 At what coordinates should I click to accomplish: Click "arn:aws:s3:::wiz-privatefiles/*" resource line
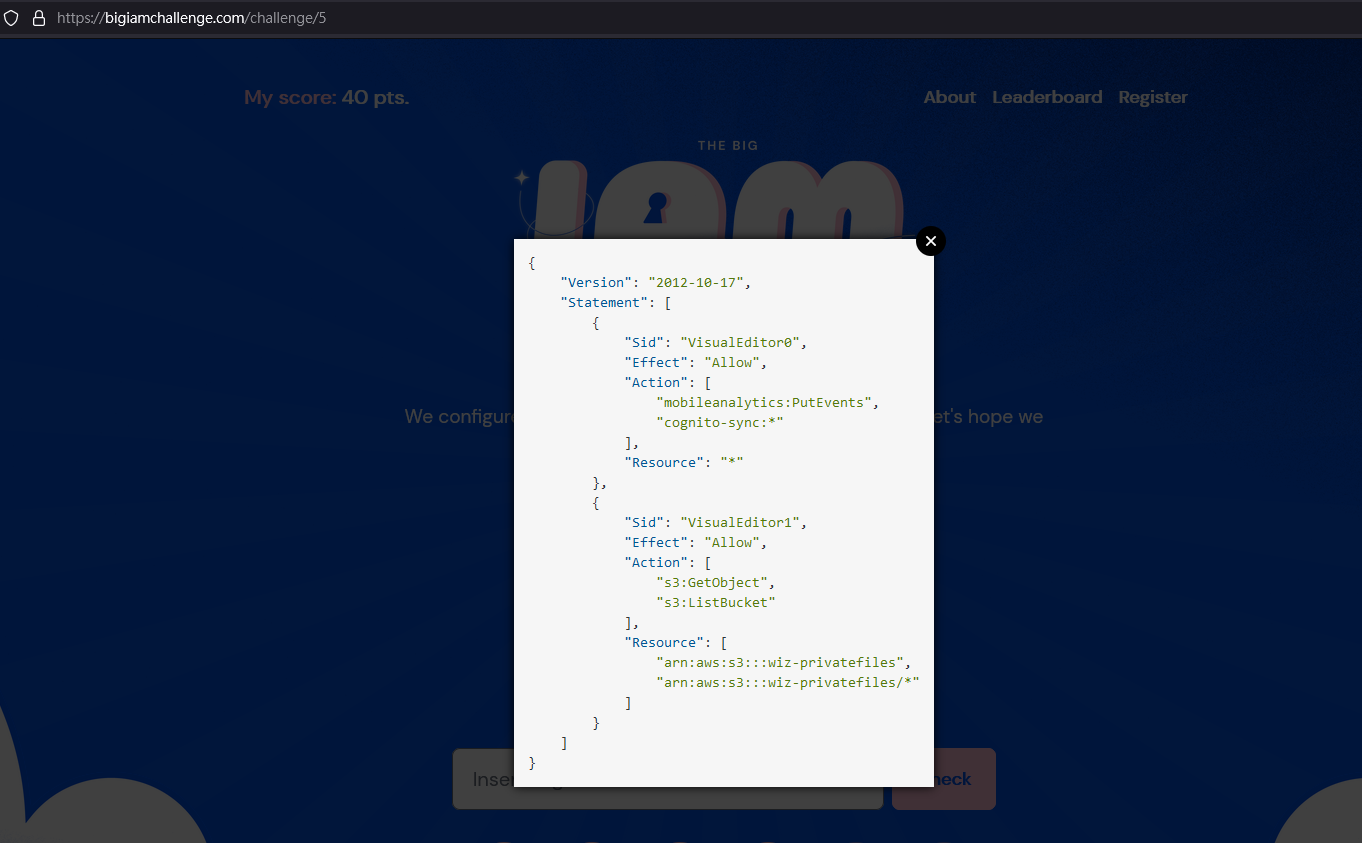tap(787, 682)
